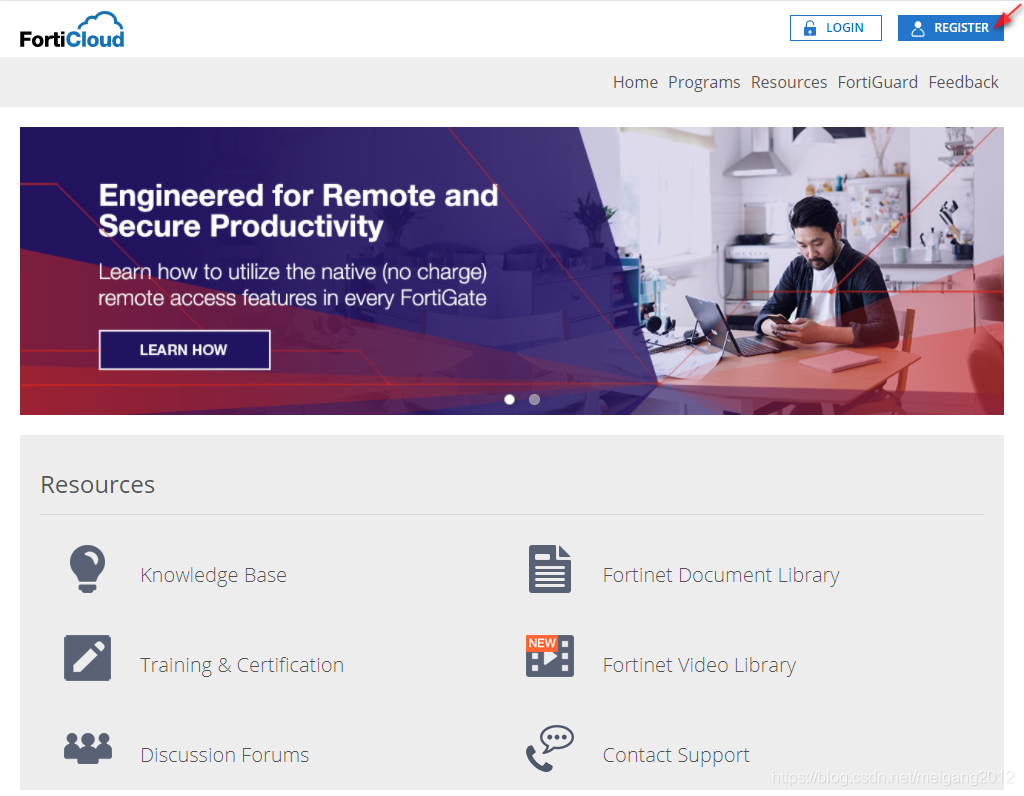The image size is (1024, 796).
Task: Select the first carousel slide dot
Action: tap(509, 400)
